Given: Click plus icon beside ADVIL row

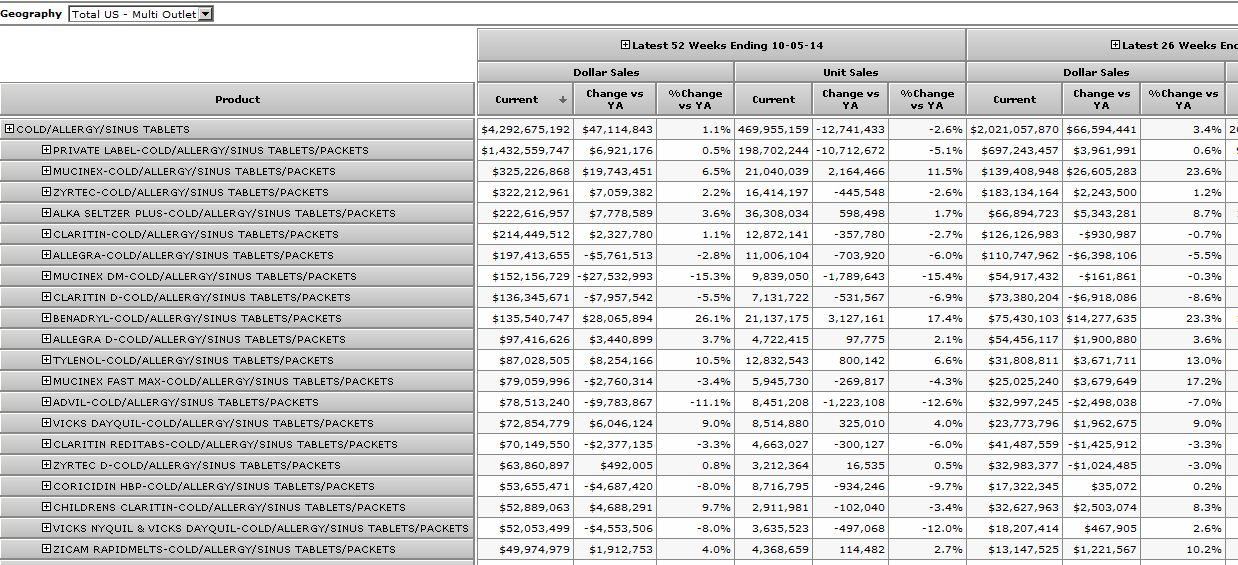Looking at the screenshot, I should pos(46,402).
